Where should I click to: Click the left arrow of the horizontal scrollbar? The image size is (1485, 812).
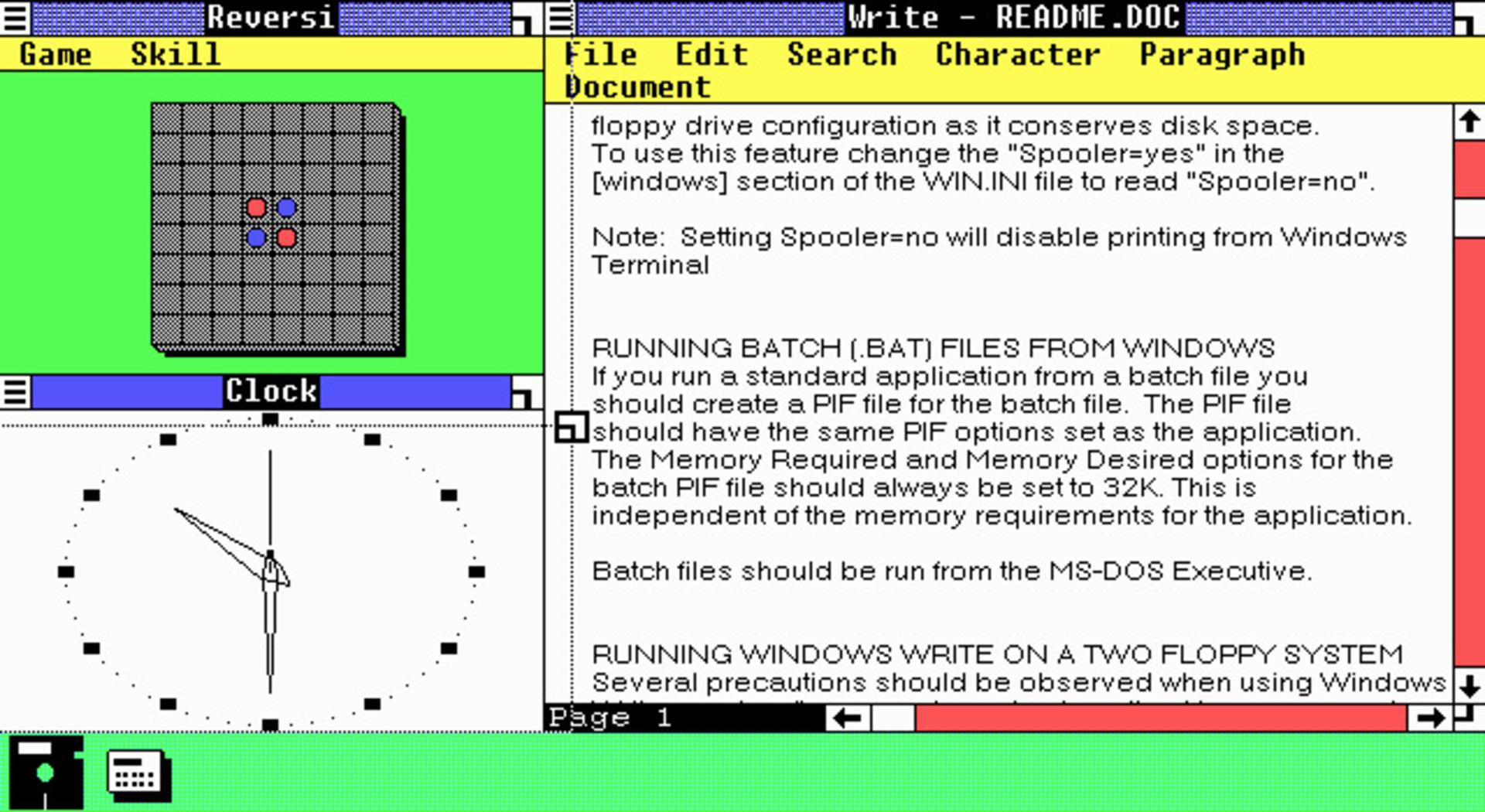point(848,718)
